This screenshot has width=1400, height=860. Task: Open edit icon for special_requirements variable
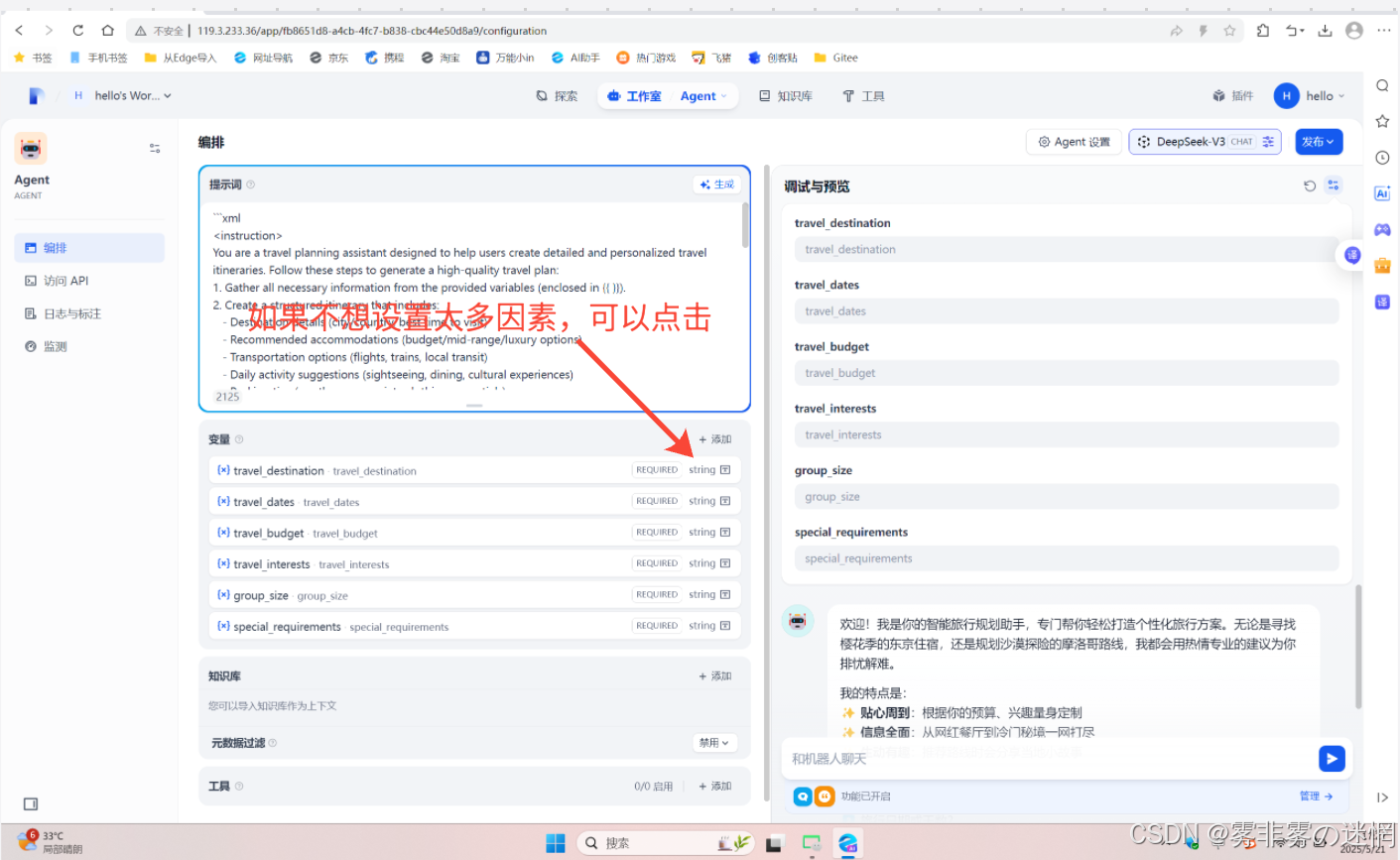[725, 626]
